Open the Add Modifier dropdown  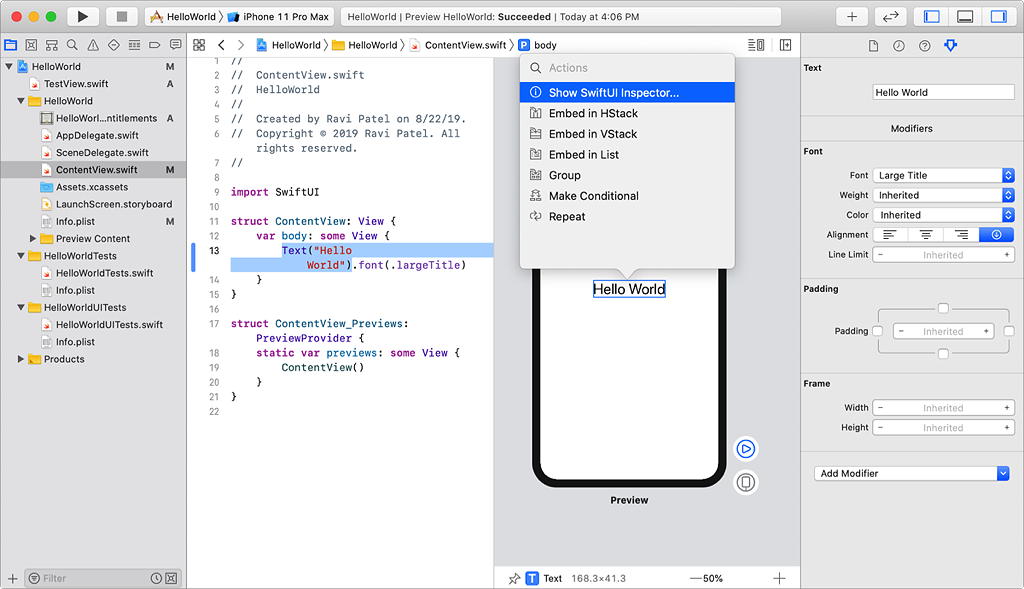[x=912, y=473]
